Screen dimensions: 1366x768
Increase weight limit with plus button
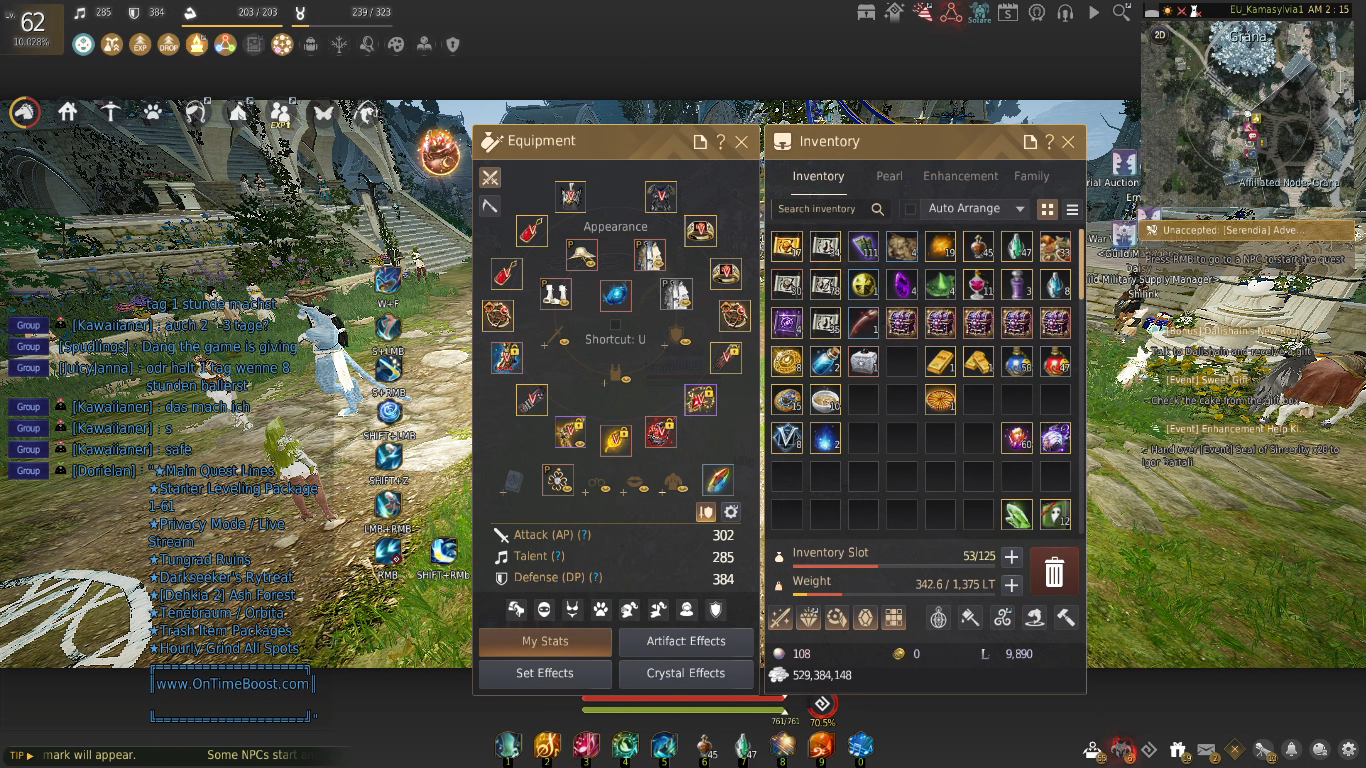(1011, 585)
